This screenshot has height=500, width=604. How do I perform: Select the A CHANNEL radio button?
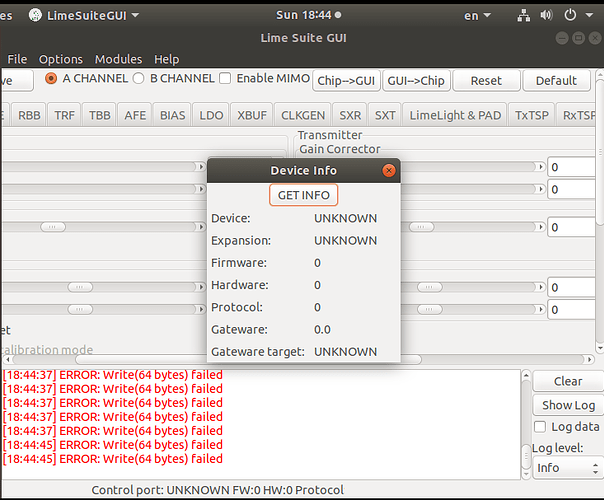coord(51,79)
